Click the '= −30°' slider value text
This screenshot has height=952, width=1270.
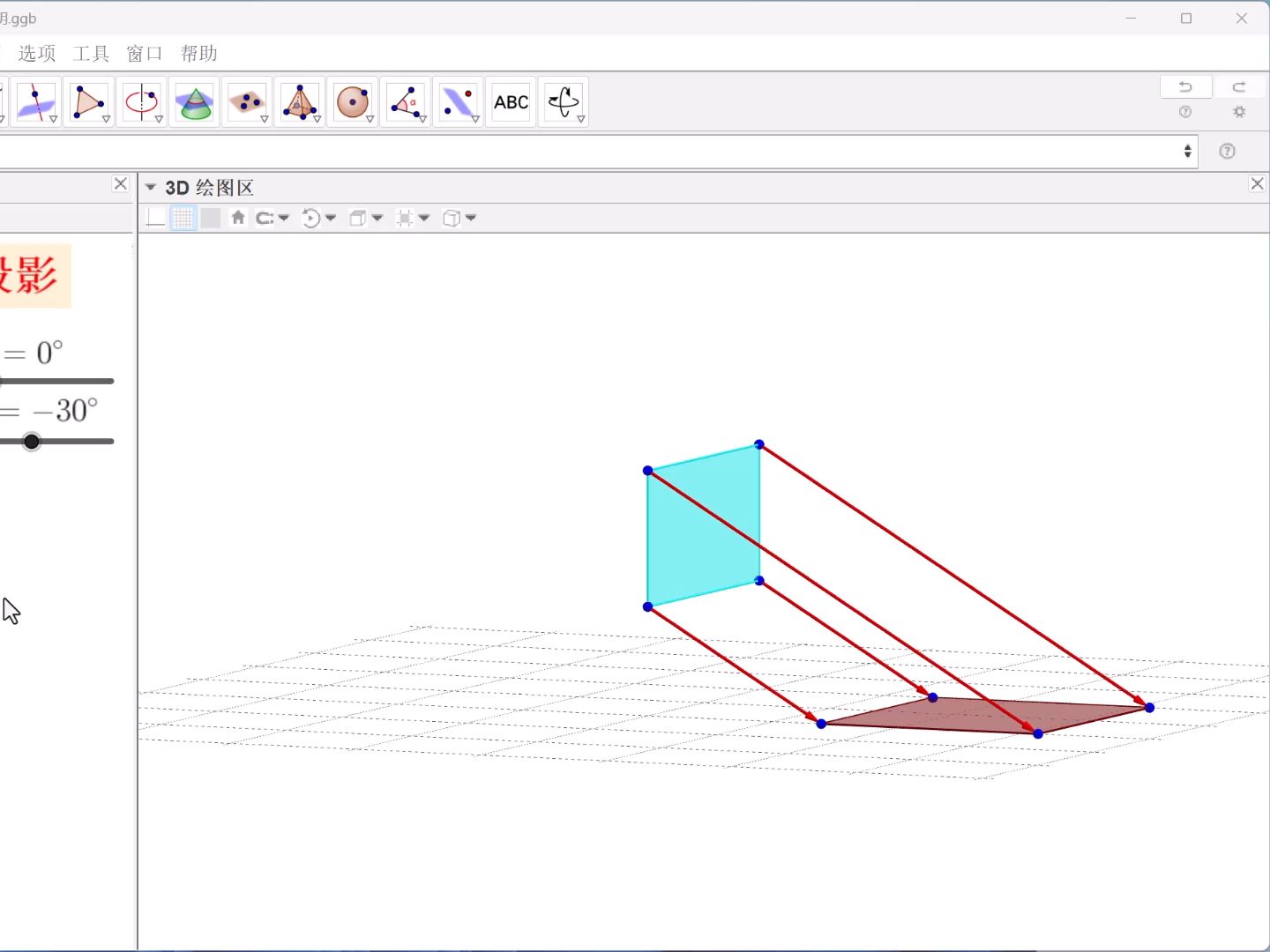(x=49, y=411)
